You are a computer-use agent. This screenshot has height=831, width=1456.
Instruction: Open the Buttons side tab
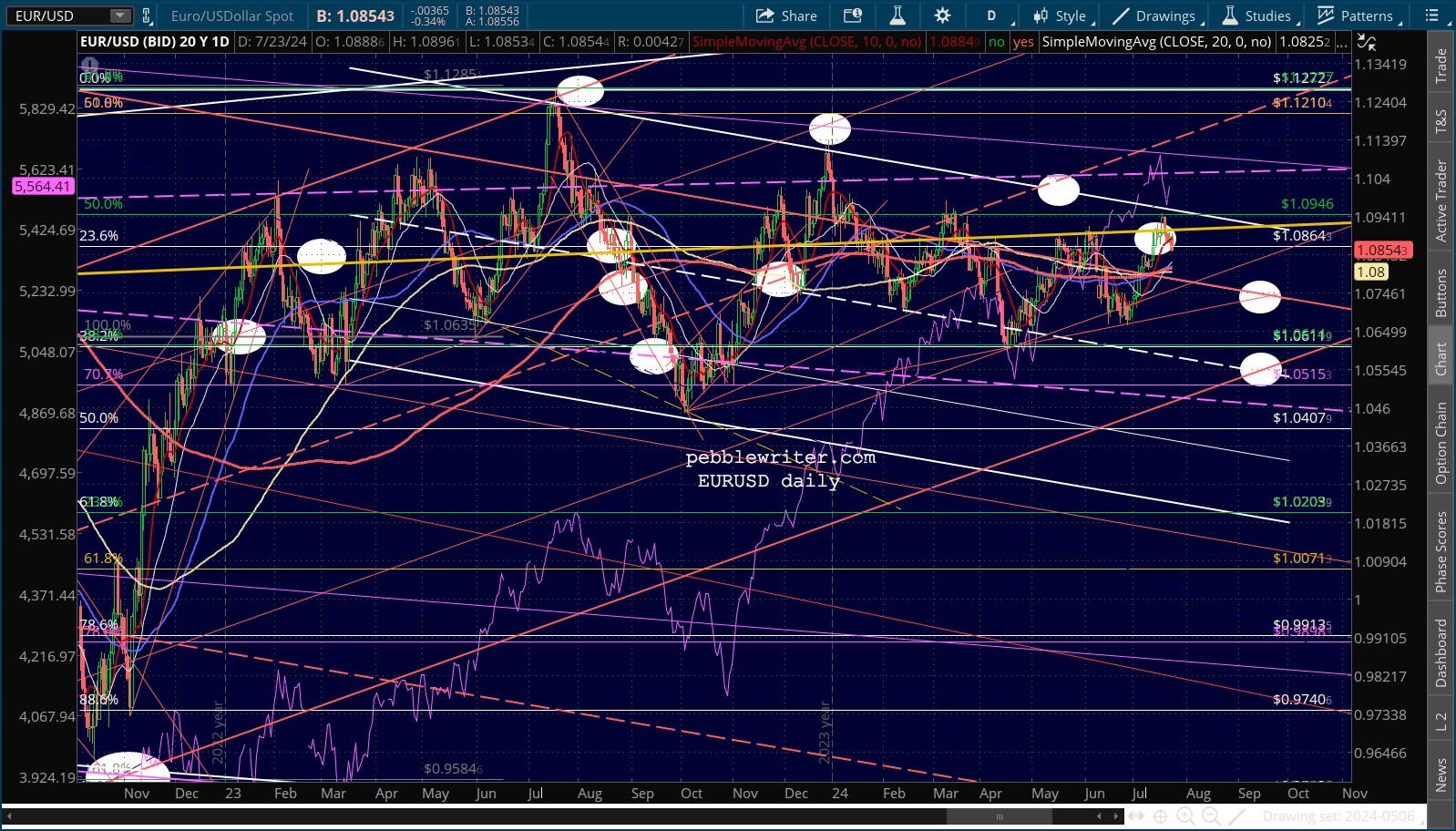(1441, 292)
